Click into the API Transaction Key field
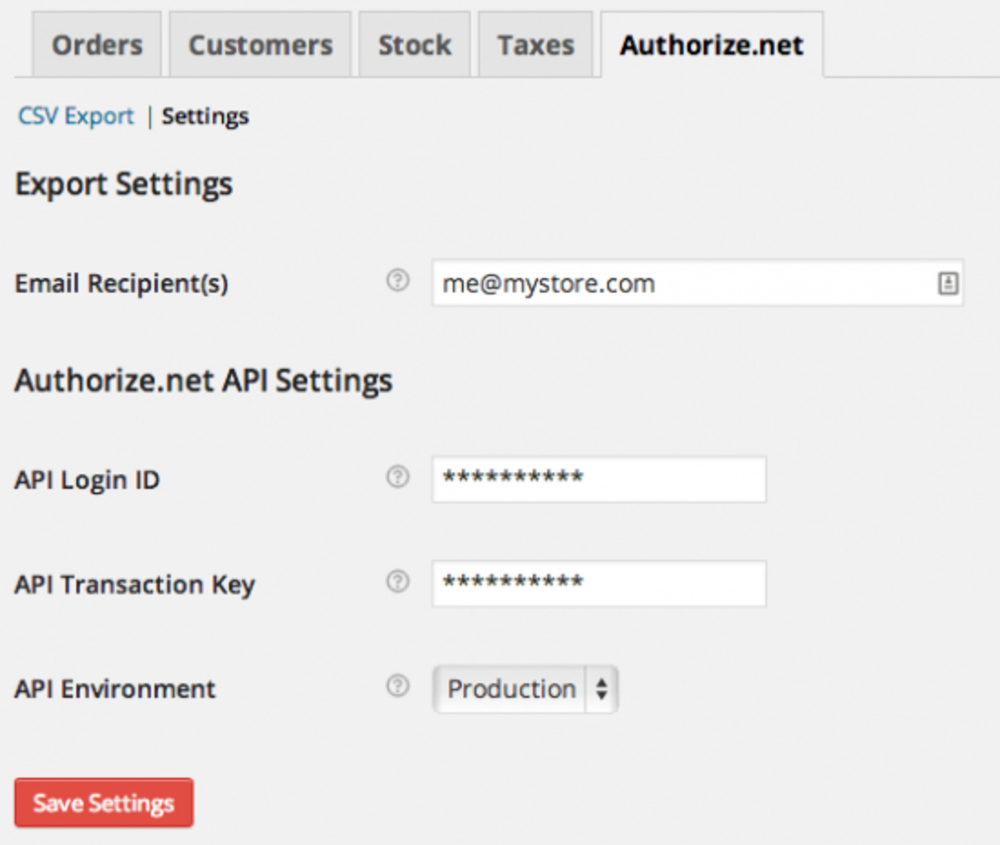The width and height of the screenshot is (1000, 845). coord(598,583)
